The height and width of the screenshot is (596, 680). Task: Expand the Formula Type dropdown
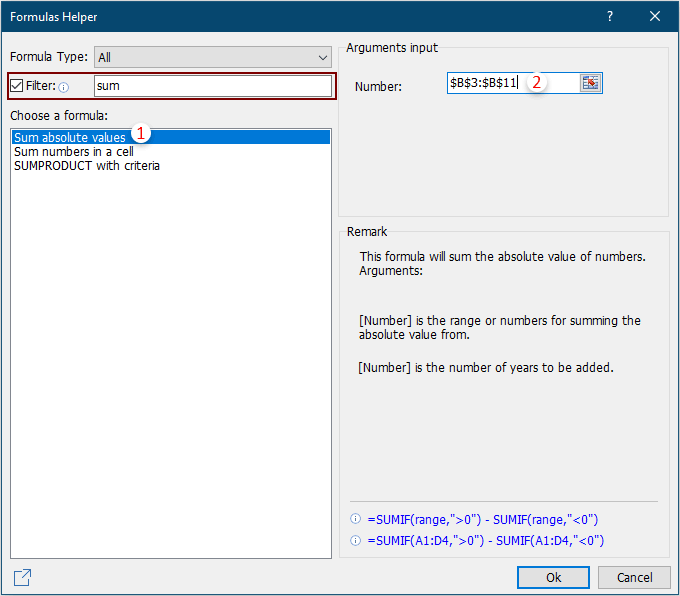[320, 58]
